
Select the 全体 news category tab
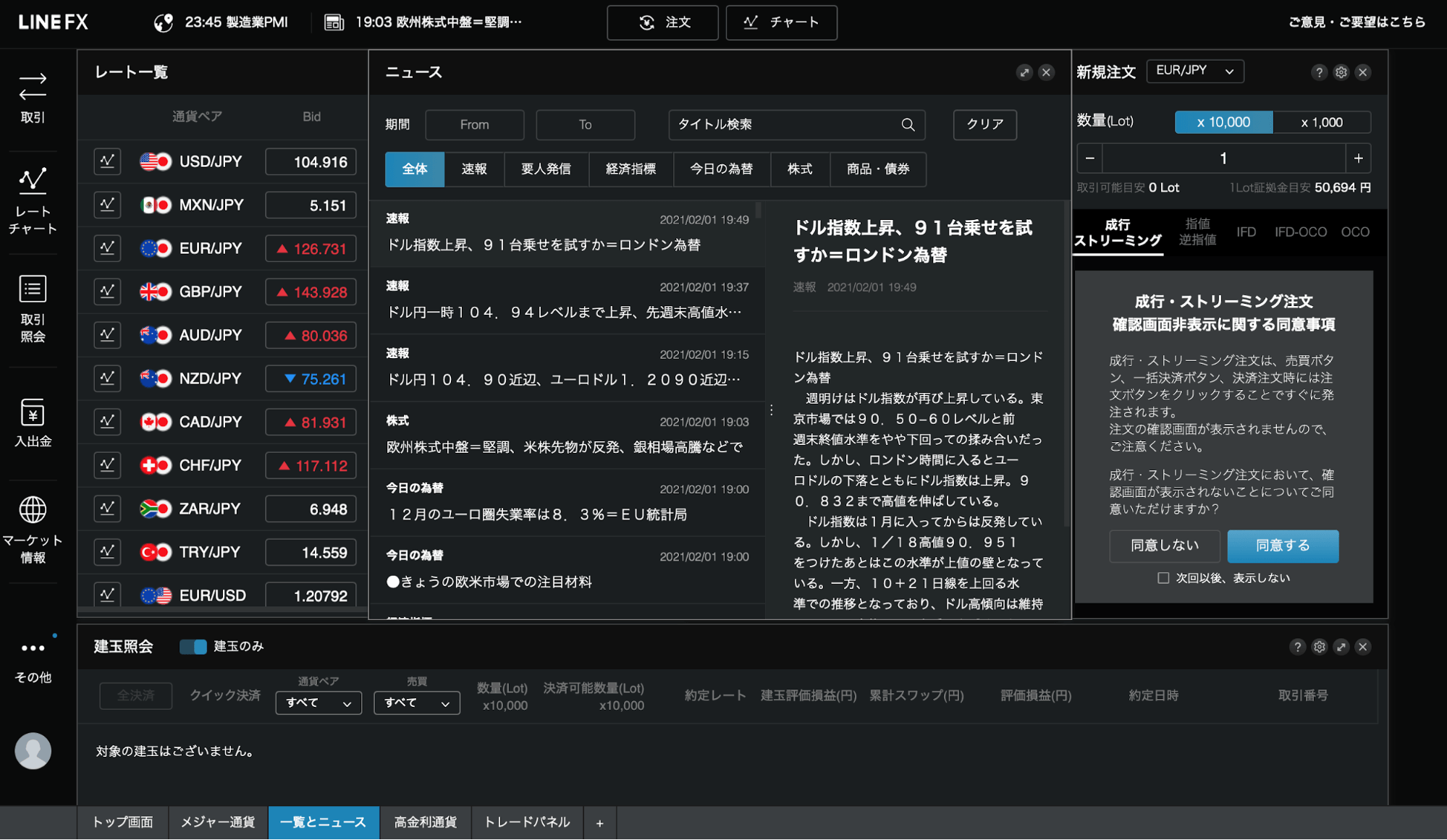(415, 169)
